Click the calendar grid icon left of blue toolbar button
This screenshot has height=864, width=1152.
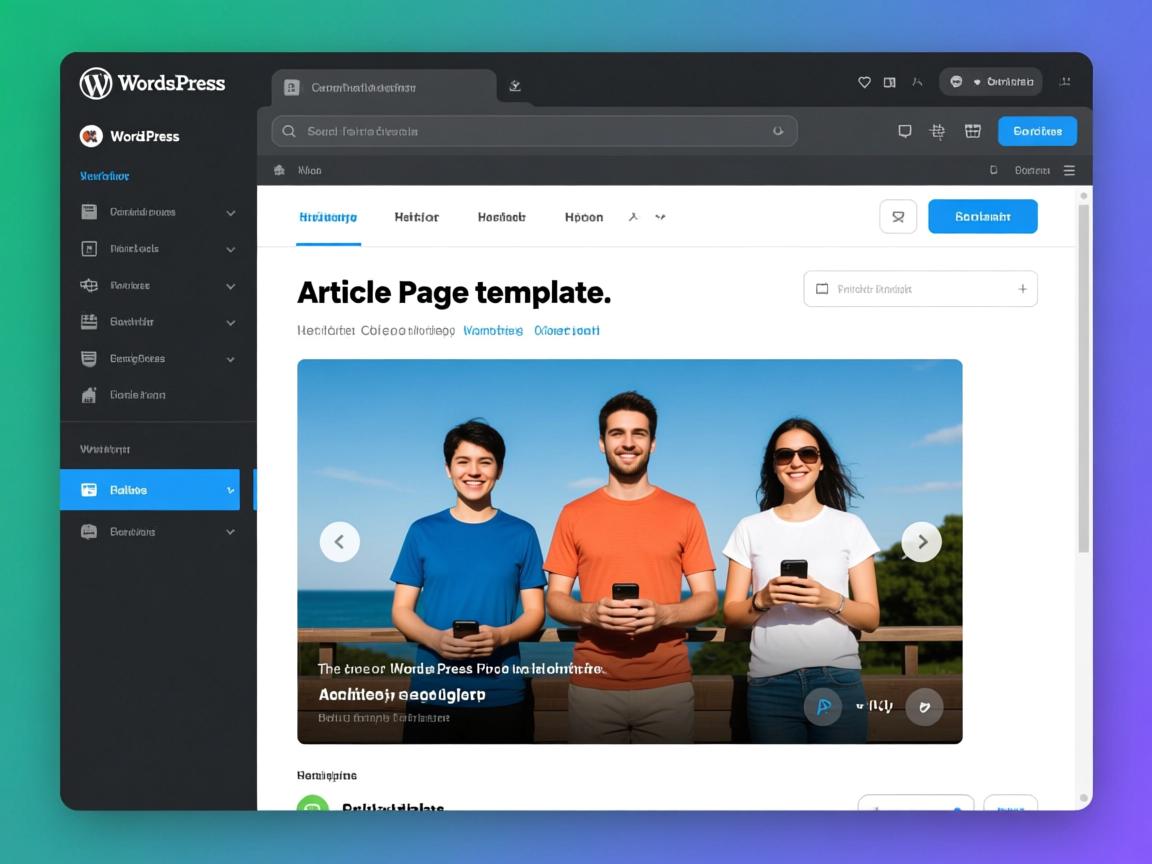pyautogui.click(x=972, y=131)
